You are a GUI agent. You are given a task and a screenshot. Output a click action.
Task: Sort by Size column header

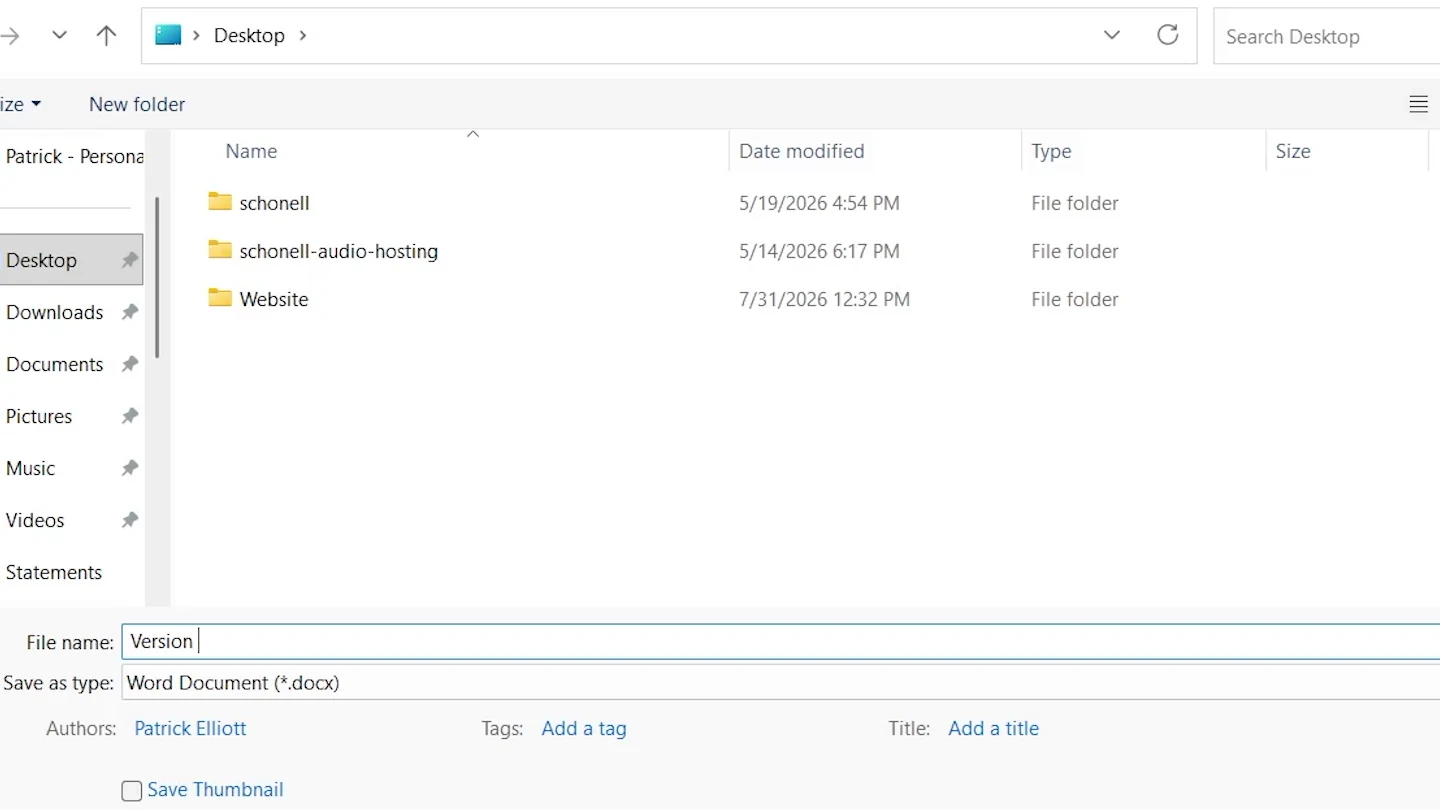coord(1293,151)
